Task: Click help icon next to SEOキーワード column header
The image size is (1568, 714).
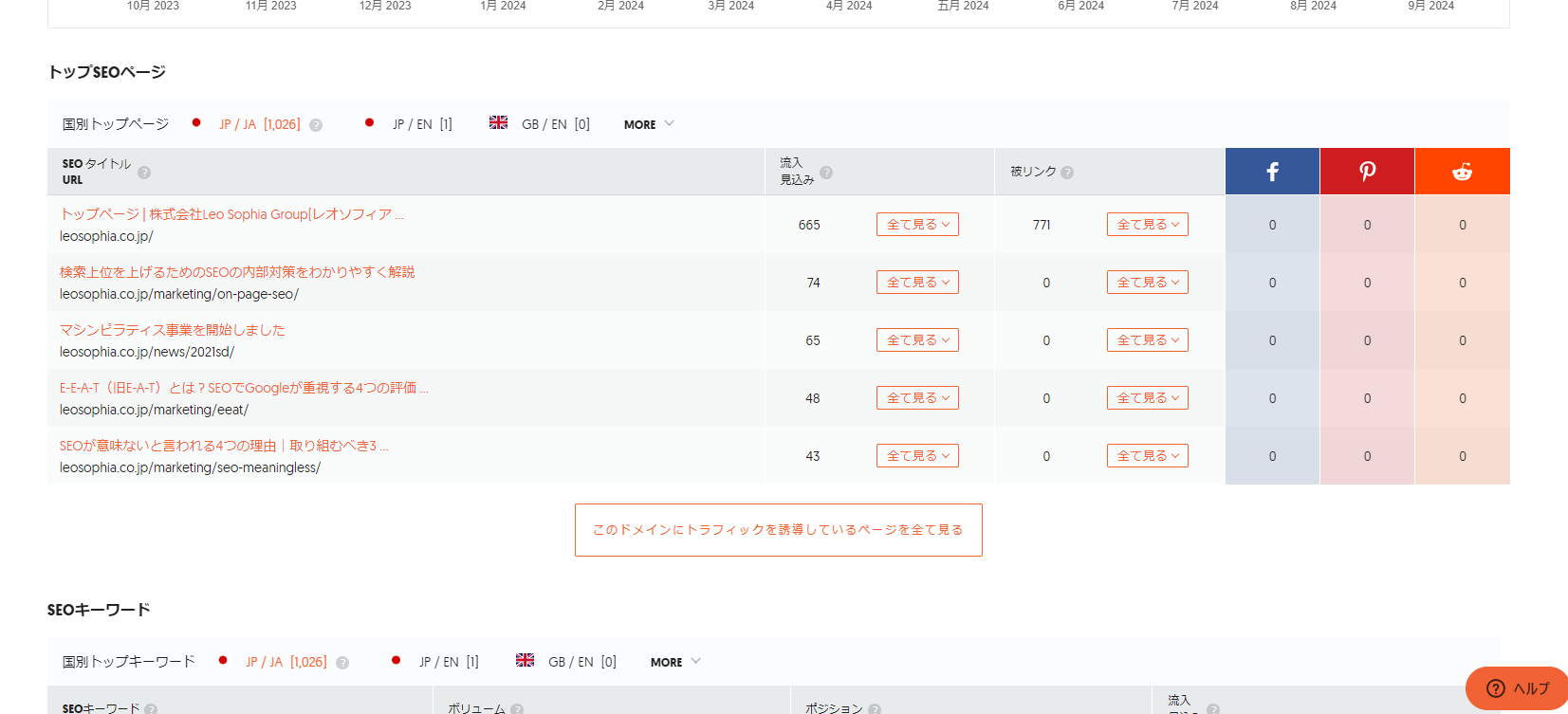Action: (151, 709)
